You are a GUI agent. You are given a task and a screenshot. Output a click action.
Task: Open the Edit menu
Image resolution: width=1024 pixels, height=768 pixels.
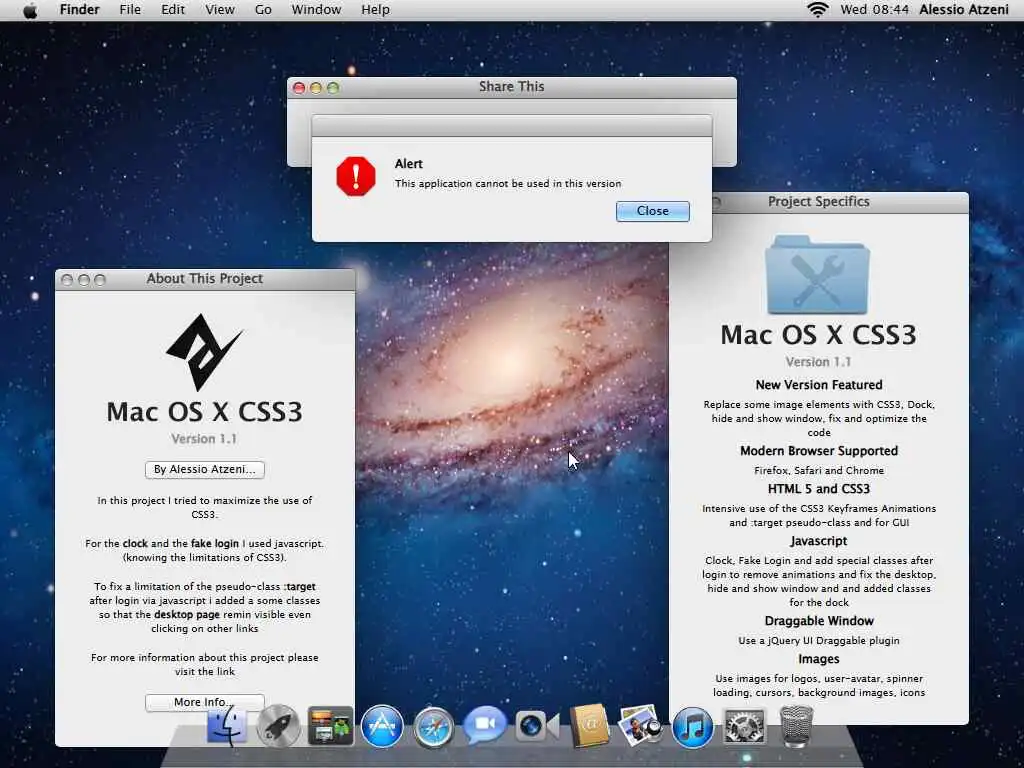click(x=173, y=10)
